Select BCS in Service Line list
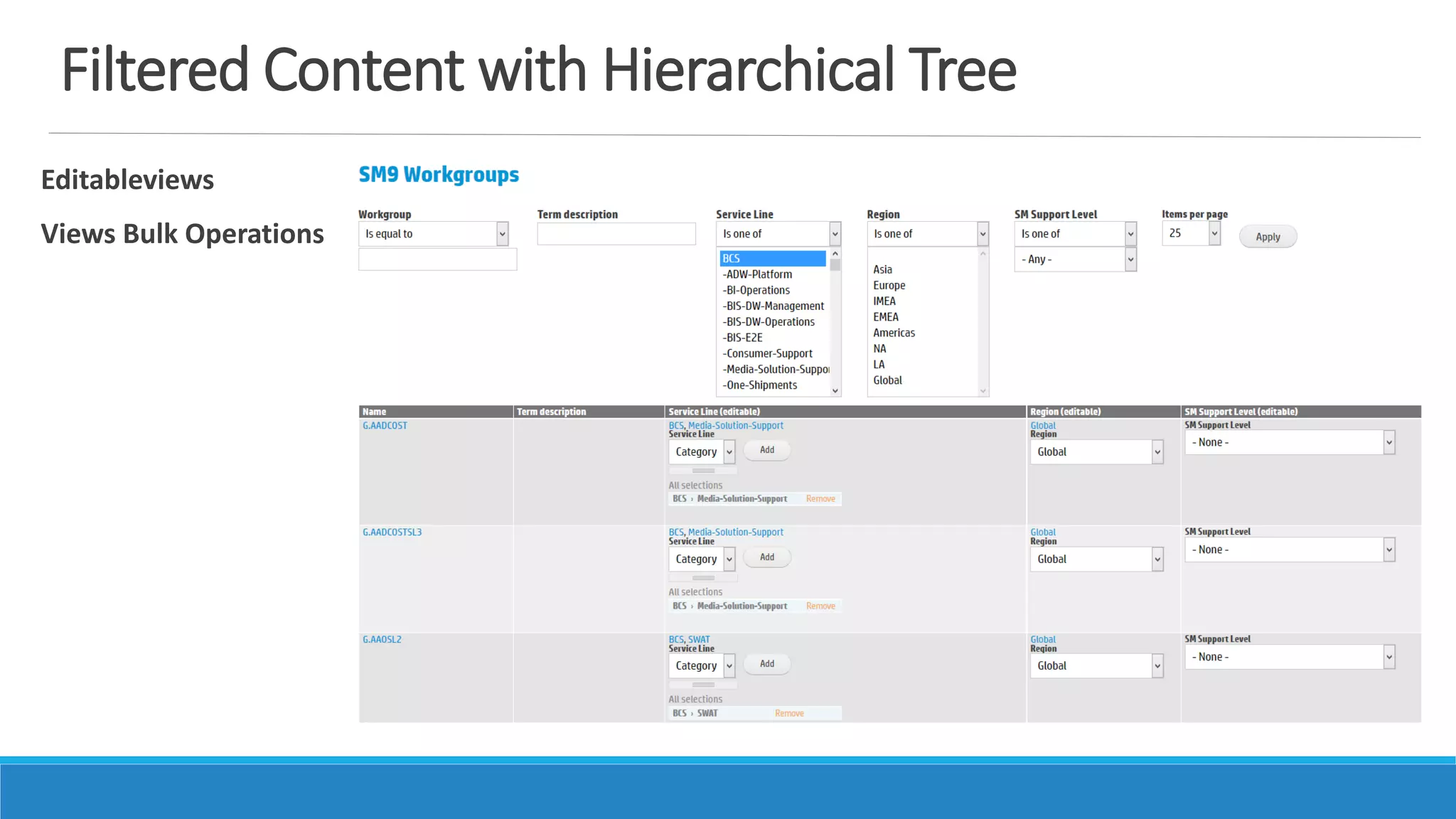This screenshot has width=1456, height=819. tap(773, 258)
